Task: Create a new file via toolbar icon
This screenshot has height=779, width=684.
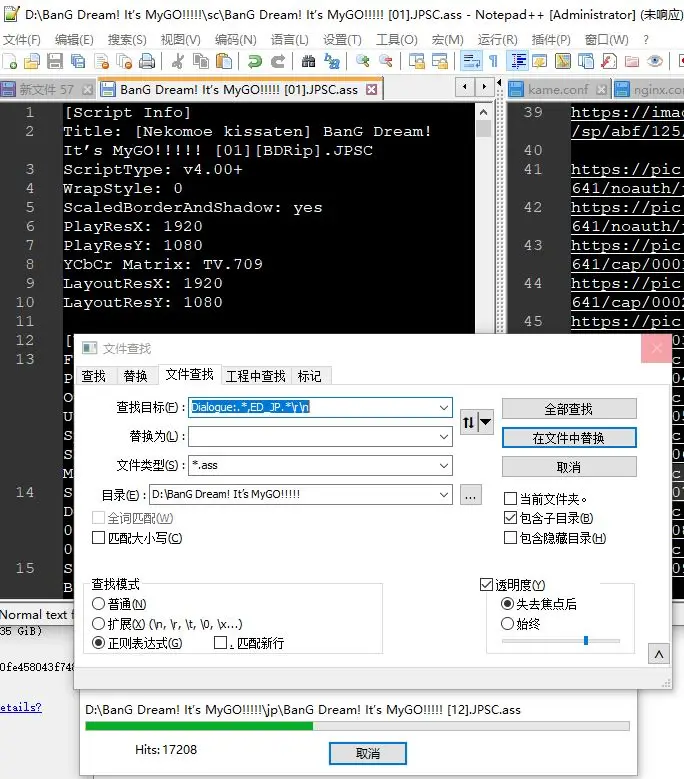Action: pos(10,62)
